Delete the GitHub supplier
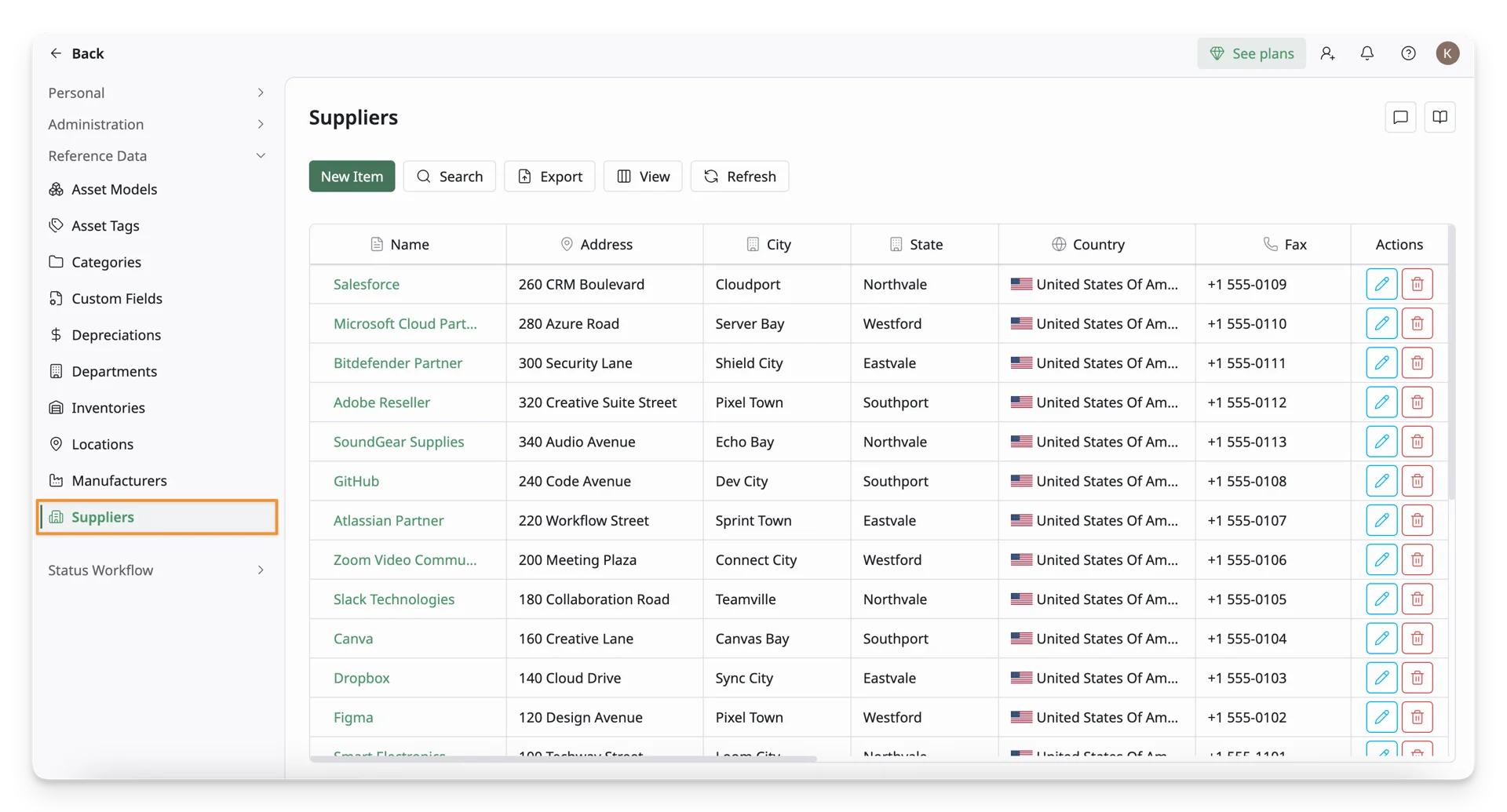 pyautogui.click(x=1418, y=480)
